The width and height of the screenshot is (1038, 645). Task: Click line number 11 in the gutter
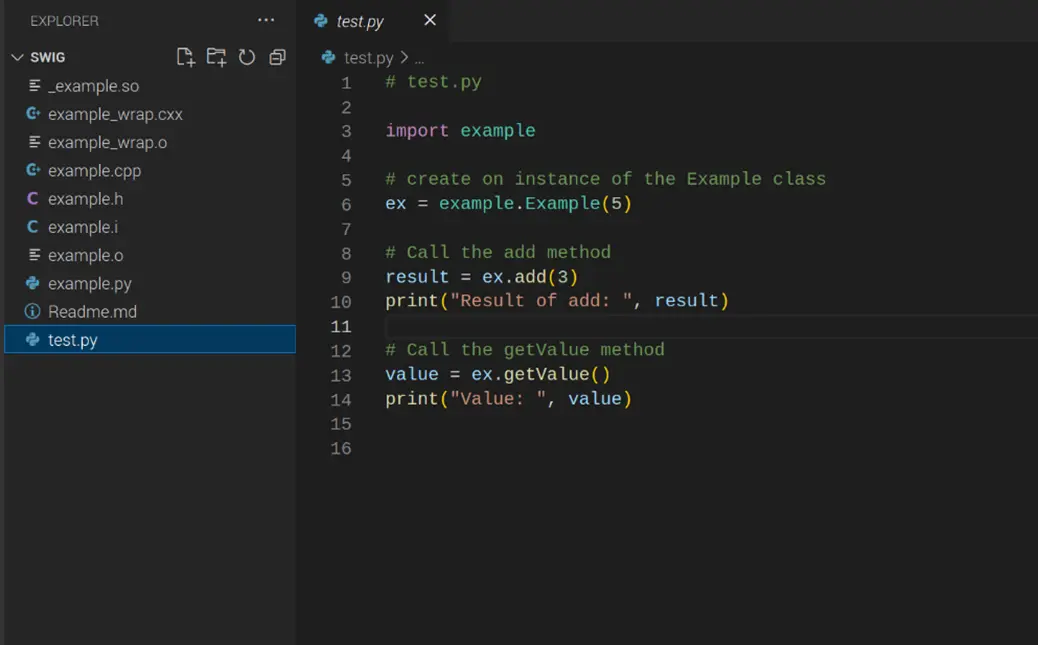[x=341, y=326]
